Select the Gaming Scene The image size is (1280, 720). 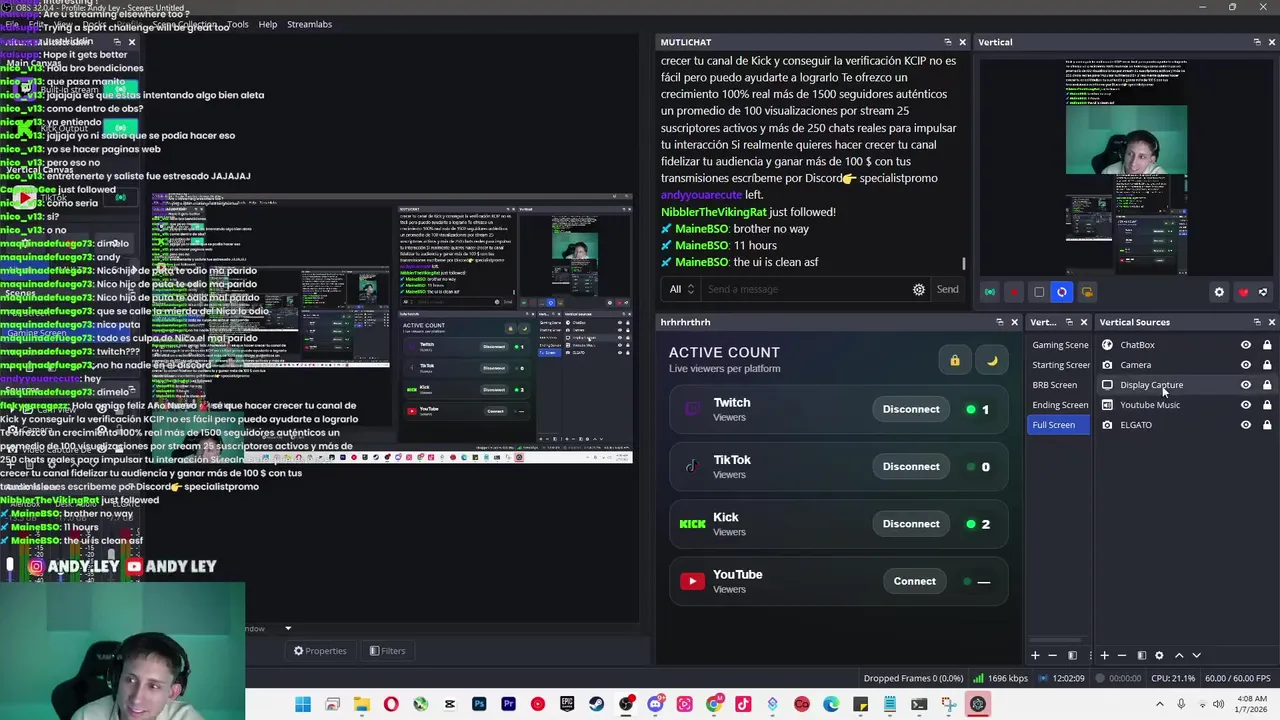(x=1060, y=345)
